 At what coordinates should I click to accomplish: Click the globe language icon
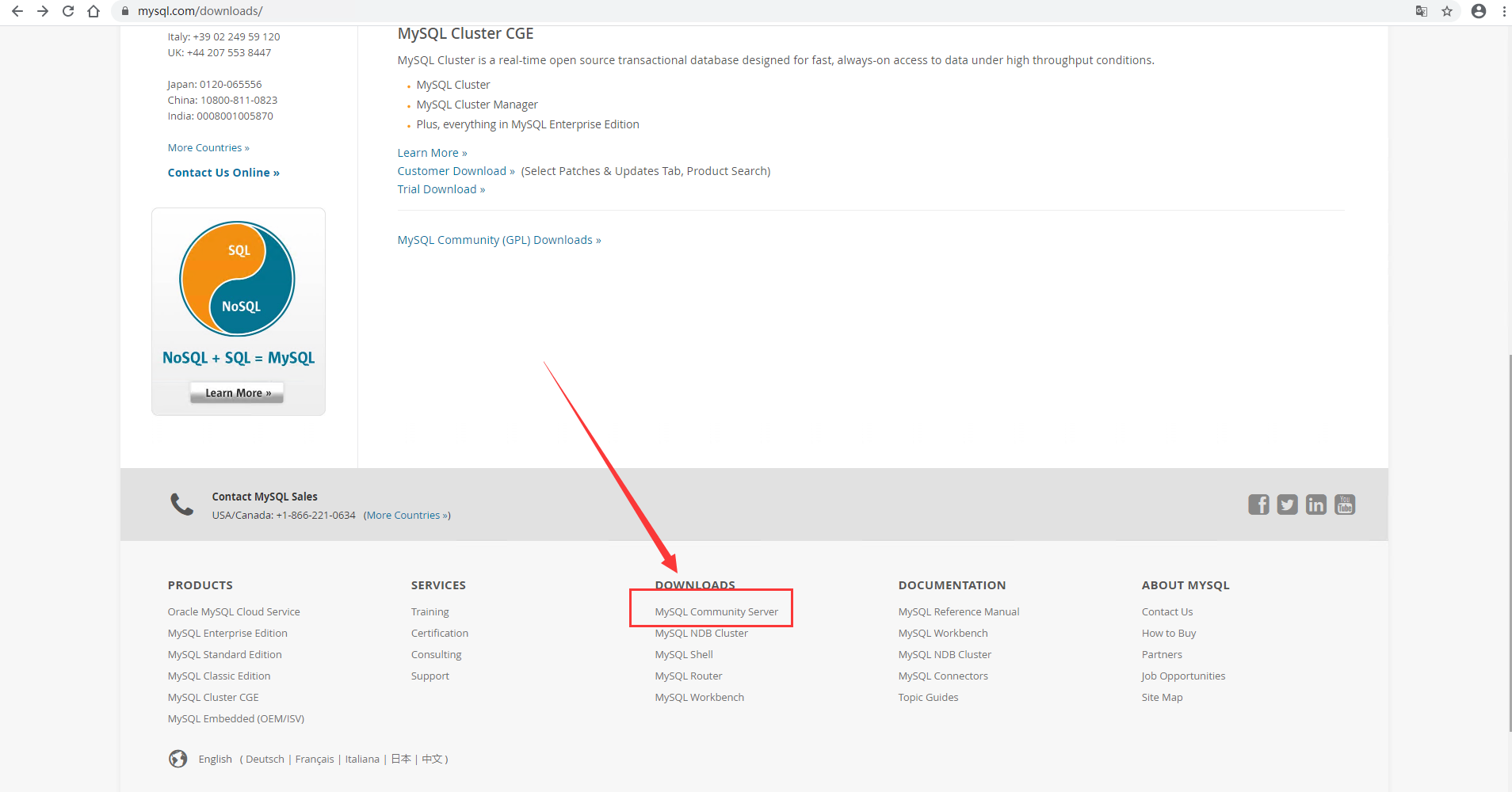point(178,759)
